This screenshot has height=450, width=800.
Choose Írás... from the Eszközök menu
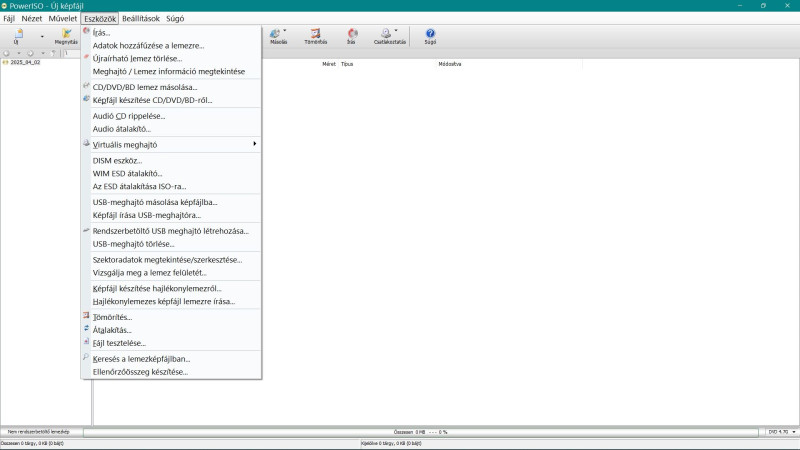coord(171,33)
